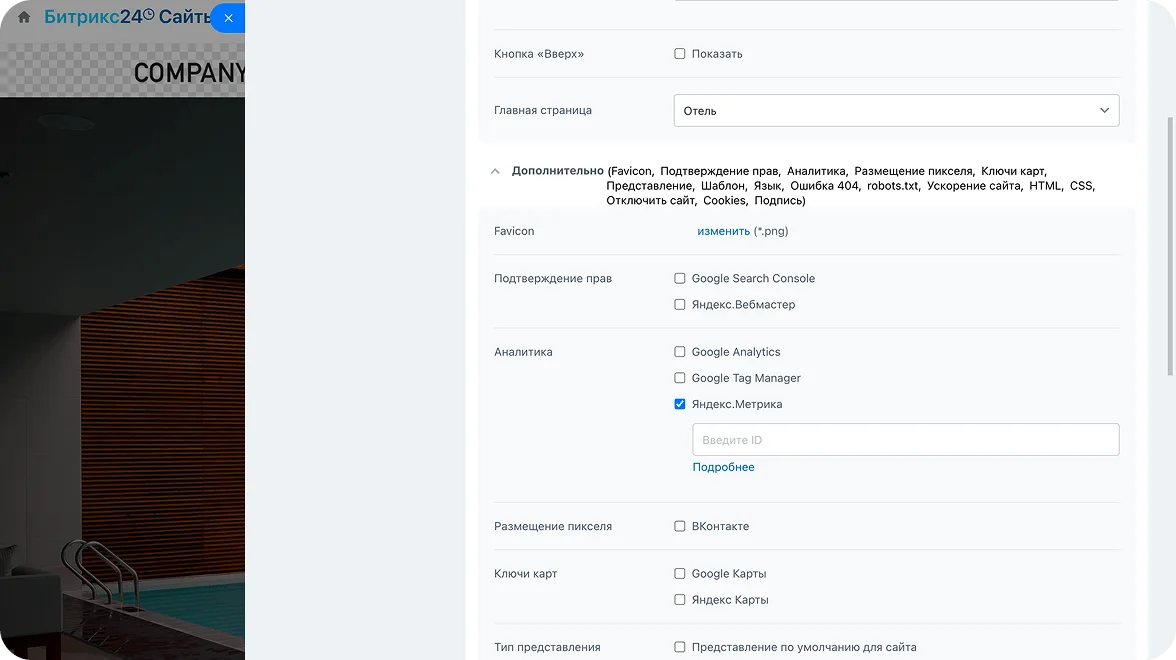Jump to Ключи карт in section list
Image resolution: width=1176 pixels, height=660 pixels.
[1014, 171]
